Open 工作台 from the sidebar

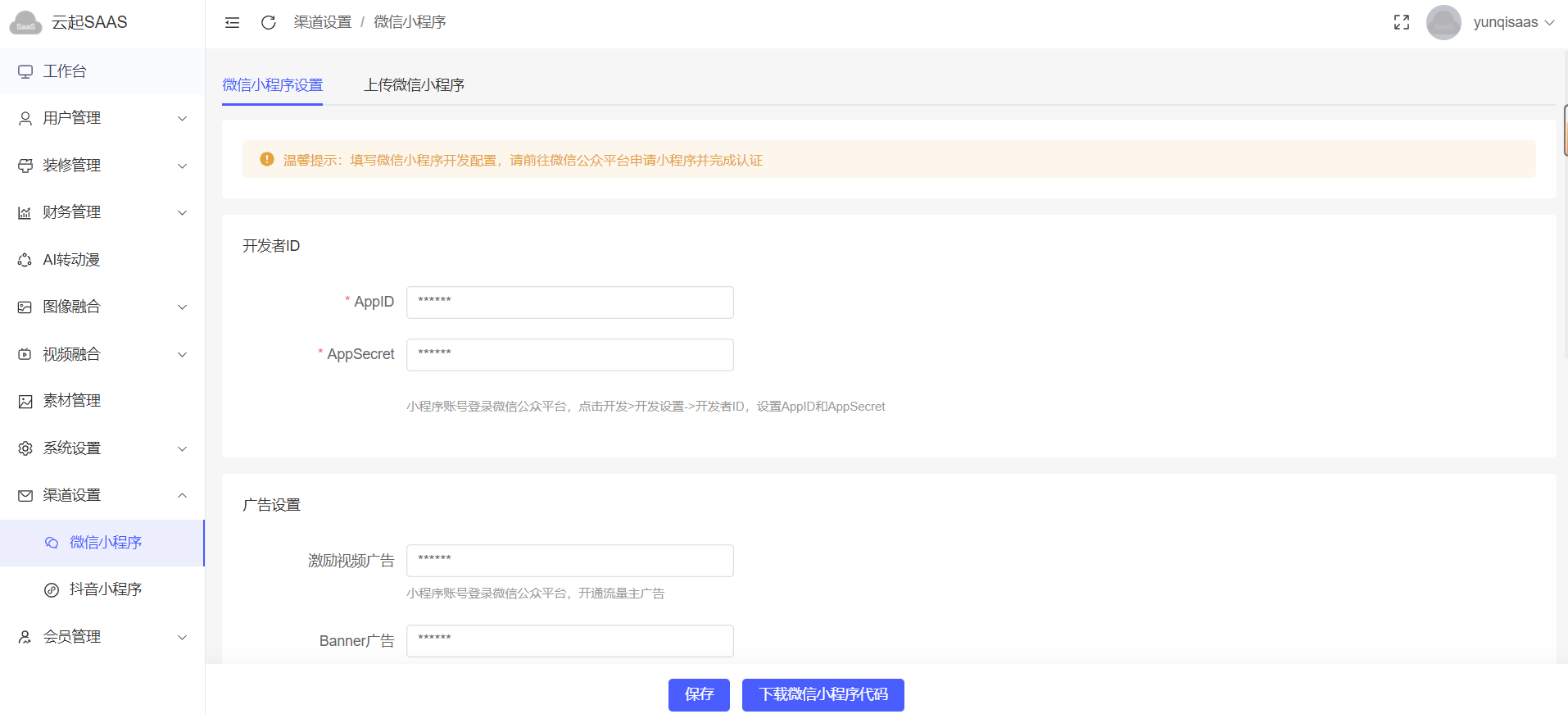coord(65,71)
